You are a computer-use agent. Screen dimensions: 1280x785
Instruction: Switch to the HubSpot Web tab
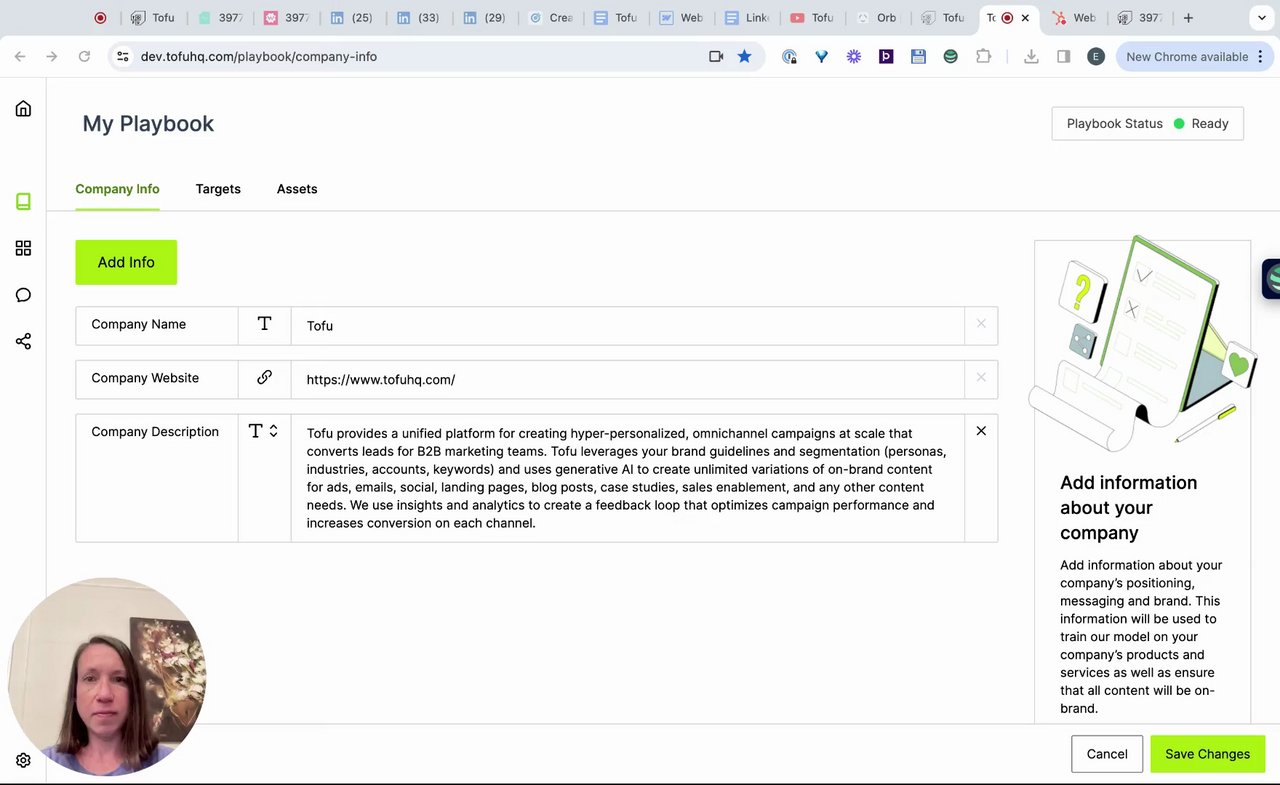tap(1074, 18)
